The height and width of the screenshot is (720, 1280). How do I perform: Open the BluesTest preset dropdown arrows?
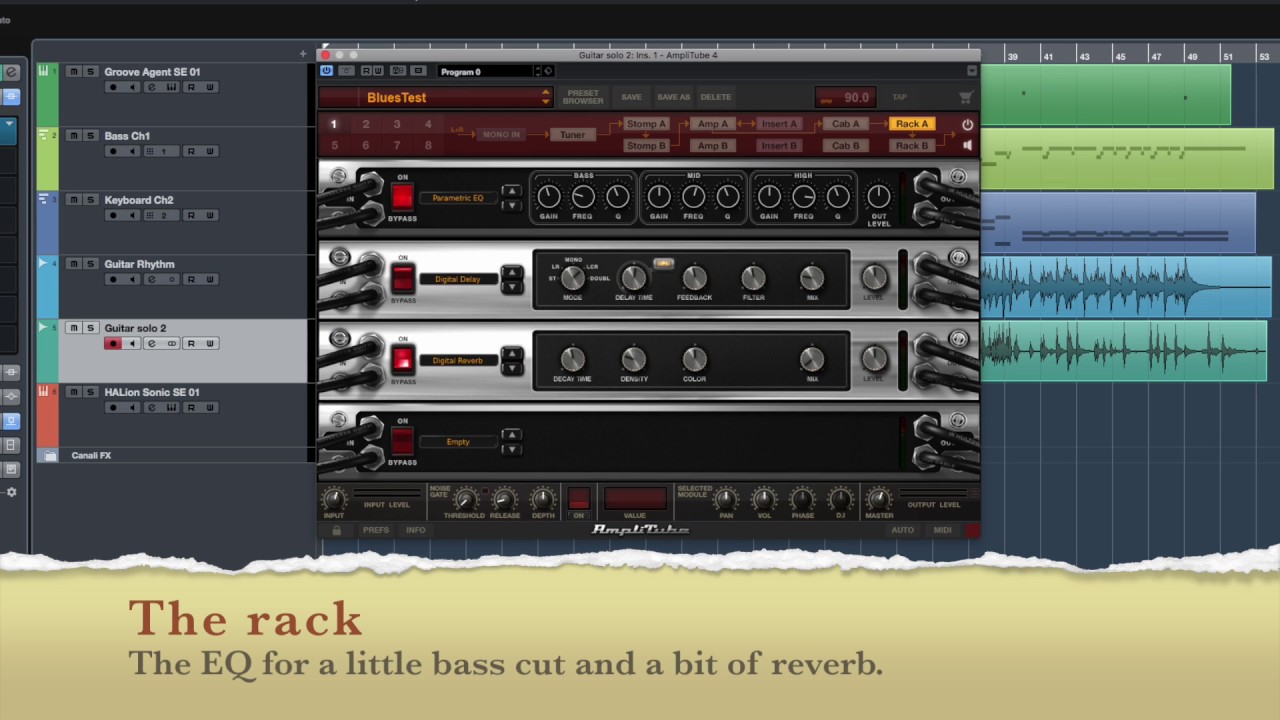546,97
